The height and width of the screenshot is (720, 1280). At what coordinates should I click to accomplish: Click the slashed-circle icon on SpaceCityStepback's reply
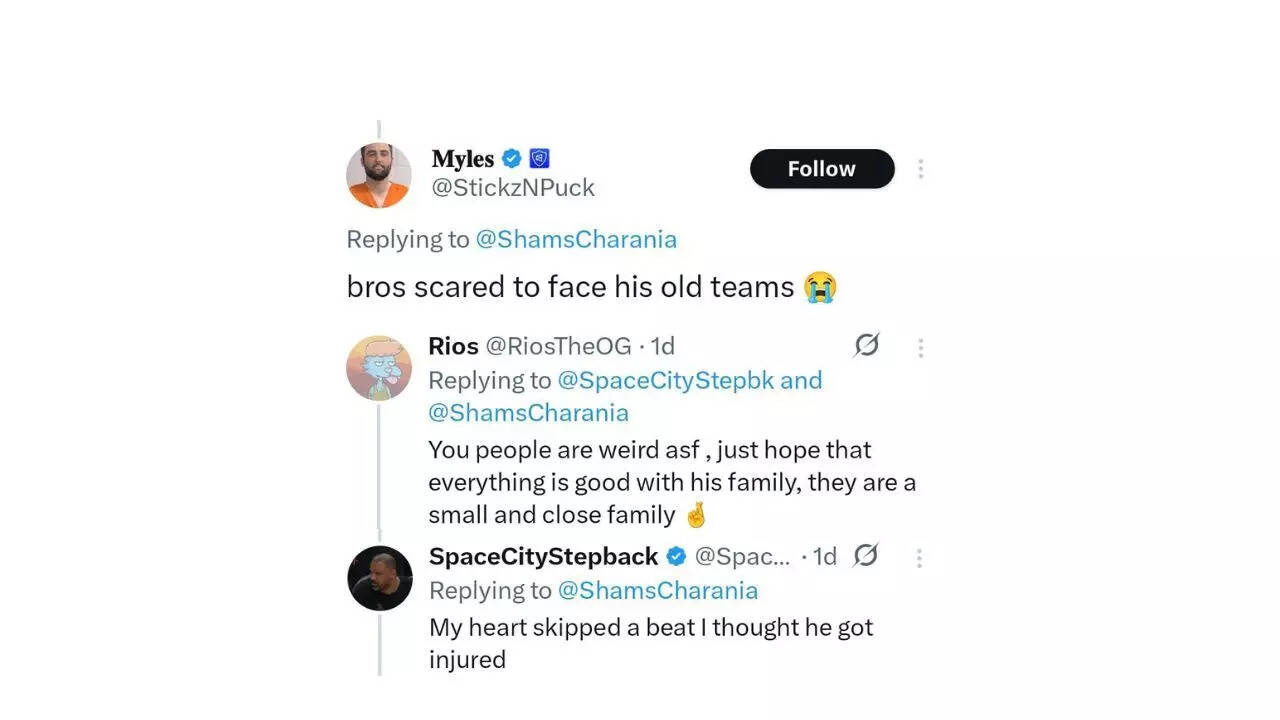[866, 556]
